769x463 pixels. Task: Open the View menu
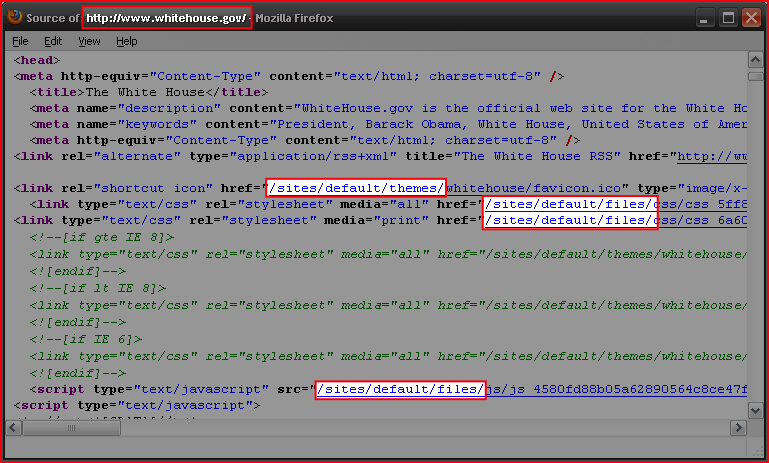click(x=89, y=41)
